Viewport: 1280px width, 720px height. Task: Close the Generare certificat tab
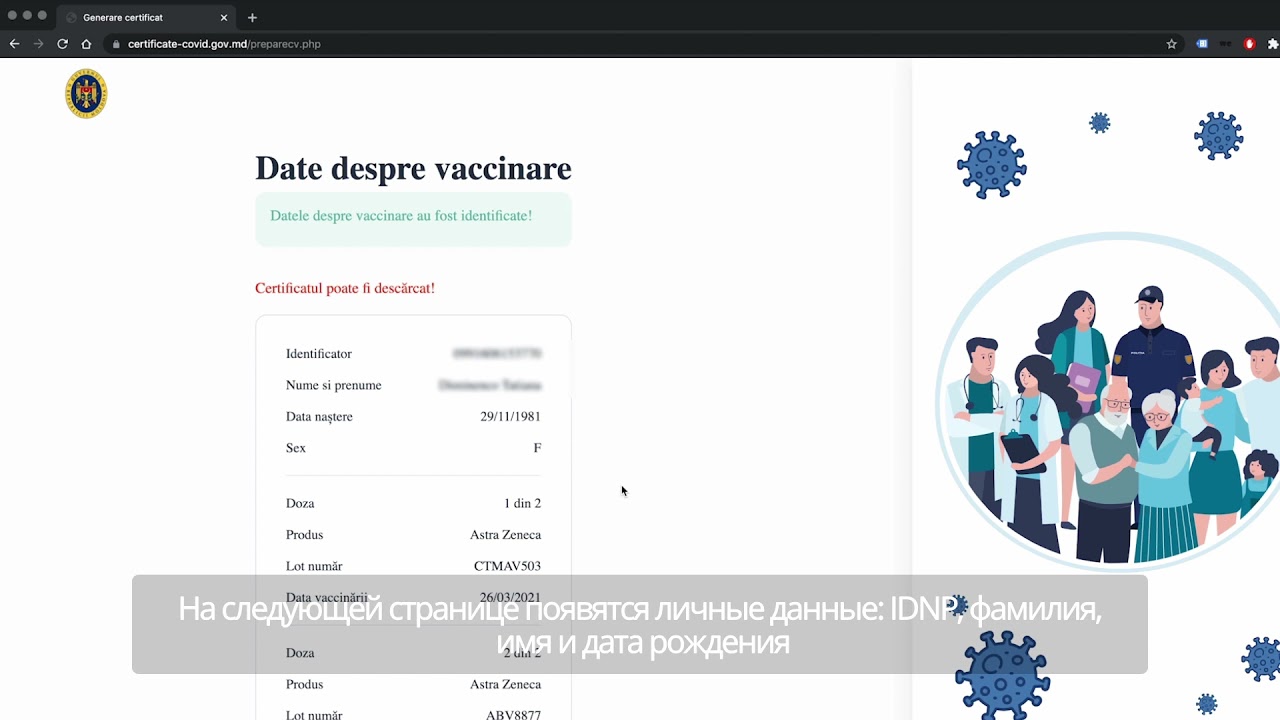[x=224, y=17]
